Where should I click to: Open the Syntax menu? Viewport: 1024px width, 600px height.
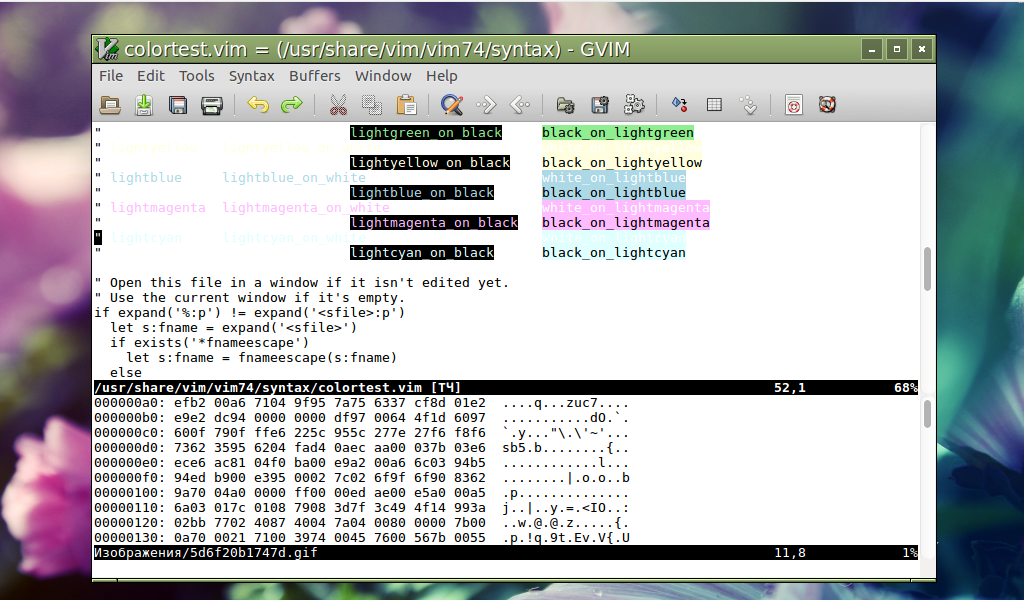251,76
